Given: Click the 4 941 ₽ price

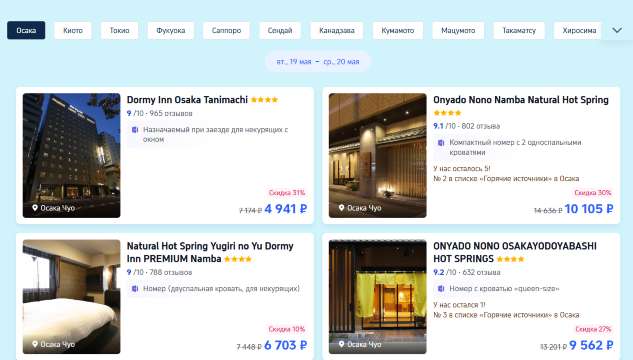Looking at the screenshot, I should click(x=286, y=209).
